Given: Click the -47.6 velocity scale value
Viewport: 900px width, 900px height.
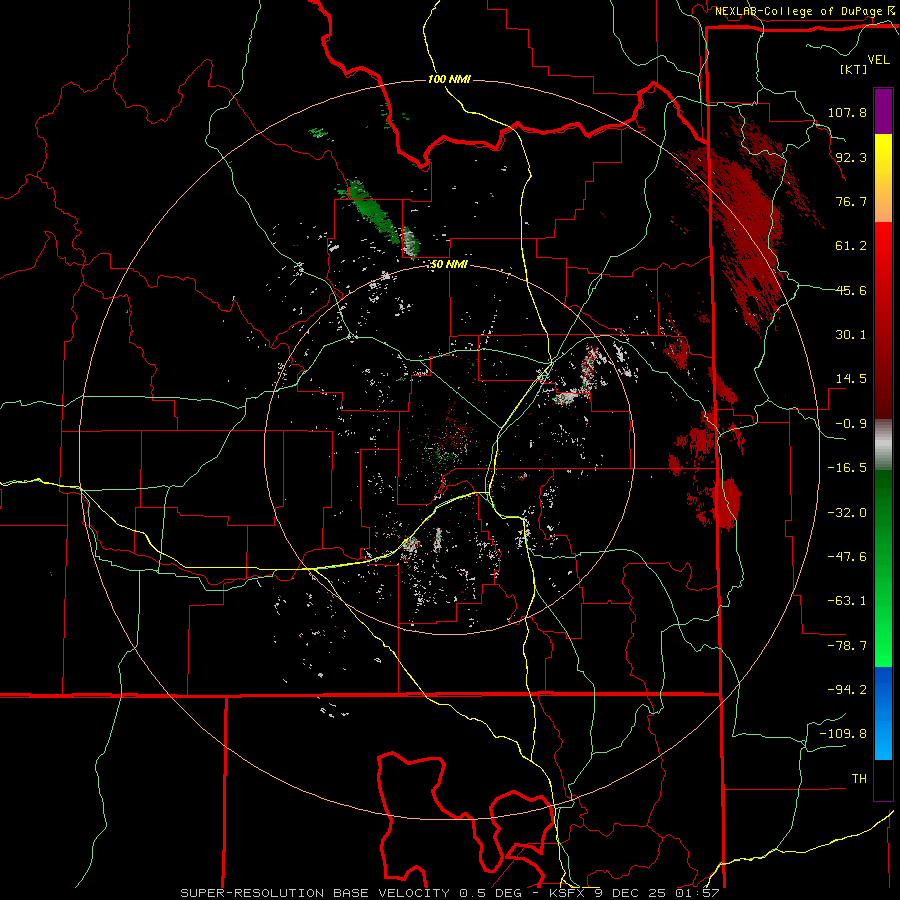Looking at the screenshot, I should tap(847, 557).
